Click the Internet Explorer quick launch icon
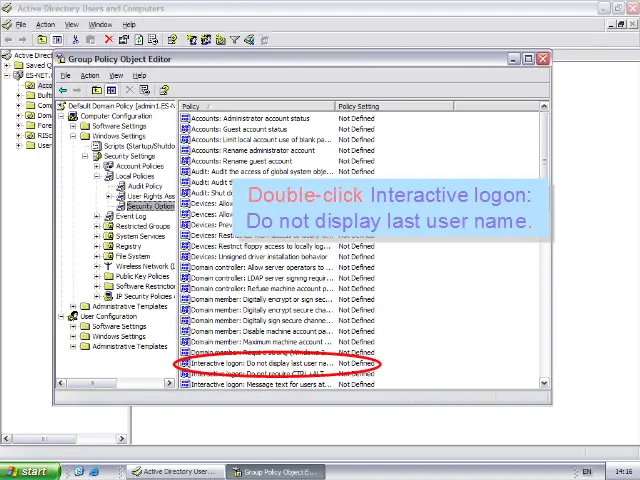640x480 pixels. (94, 471)
